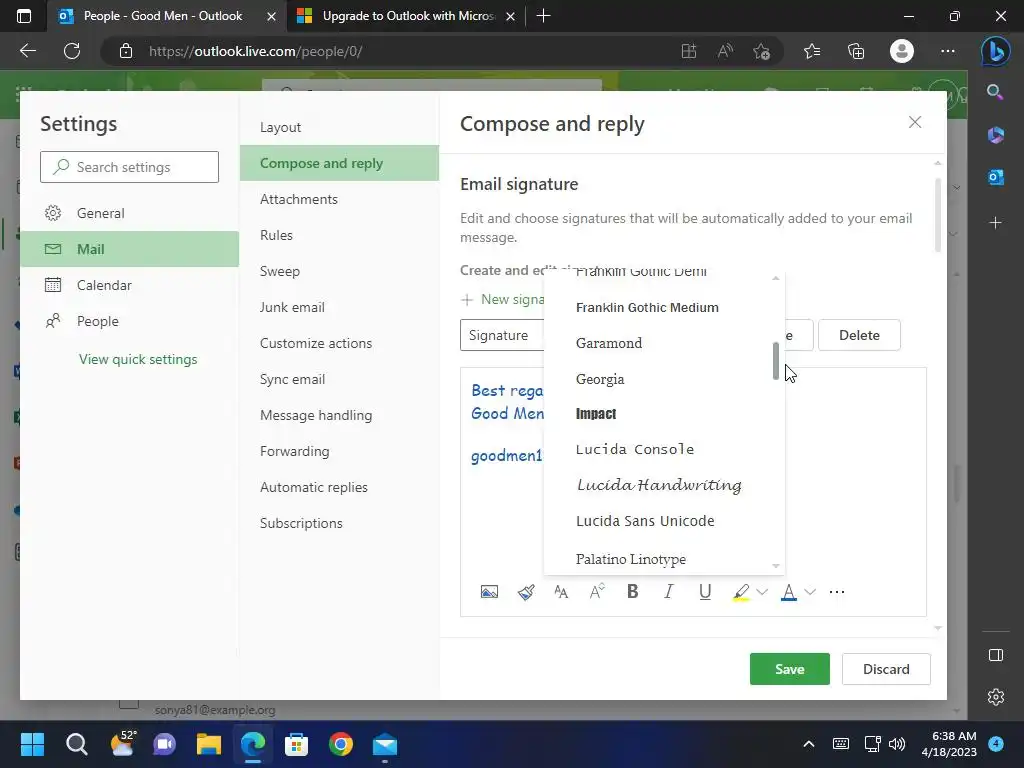Click View quick settings link
This screenshot has height=768, width=1024.
[138, 359]
